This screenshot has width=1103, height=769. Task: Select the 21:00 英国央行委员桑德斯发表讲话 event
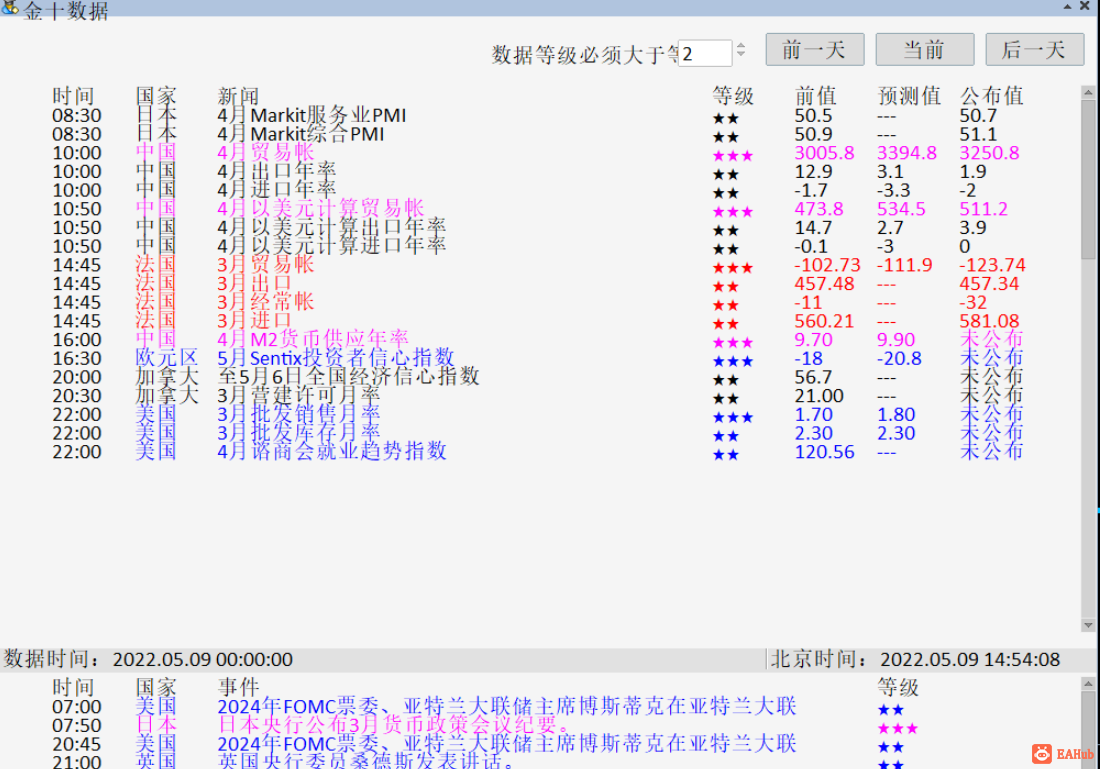(485, 761)
